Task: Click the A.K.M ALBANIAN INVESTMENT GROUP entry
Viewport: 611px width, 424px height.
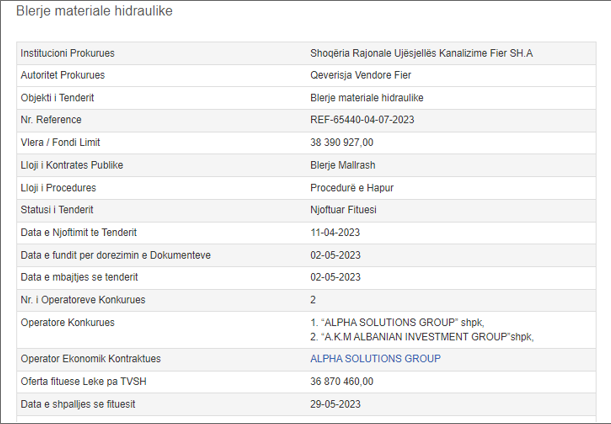Action: [x=422, y=336]
